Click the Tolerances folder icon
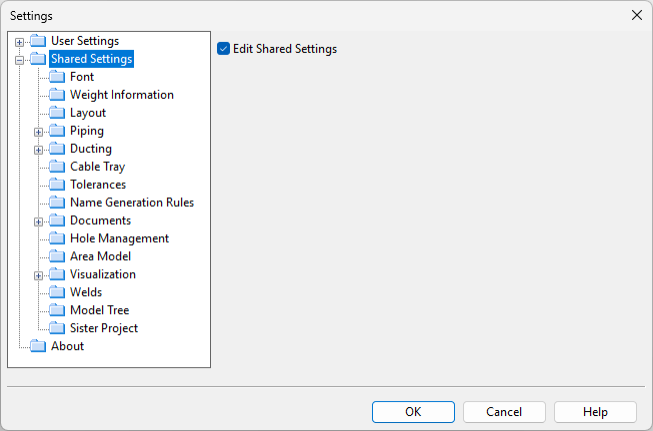Screen dimensions: 653x431 point(57,185)
